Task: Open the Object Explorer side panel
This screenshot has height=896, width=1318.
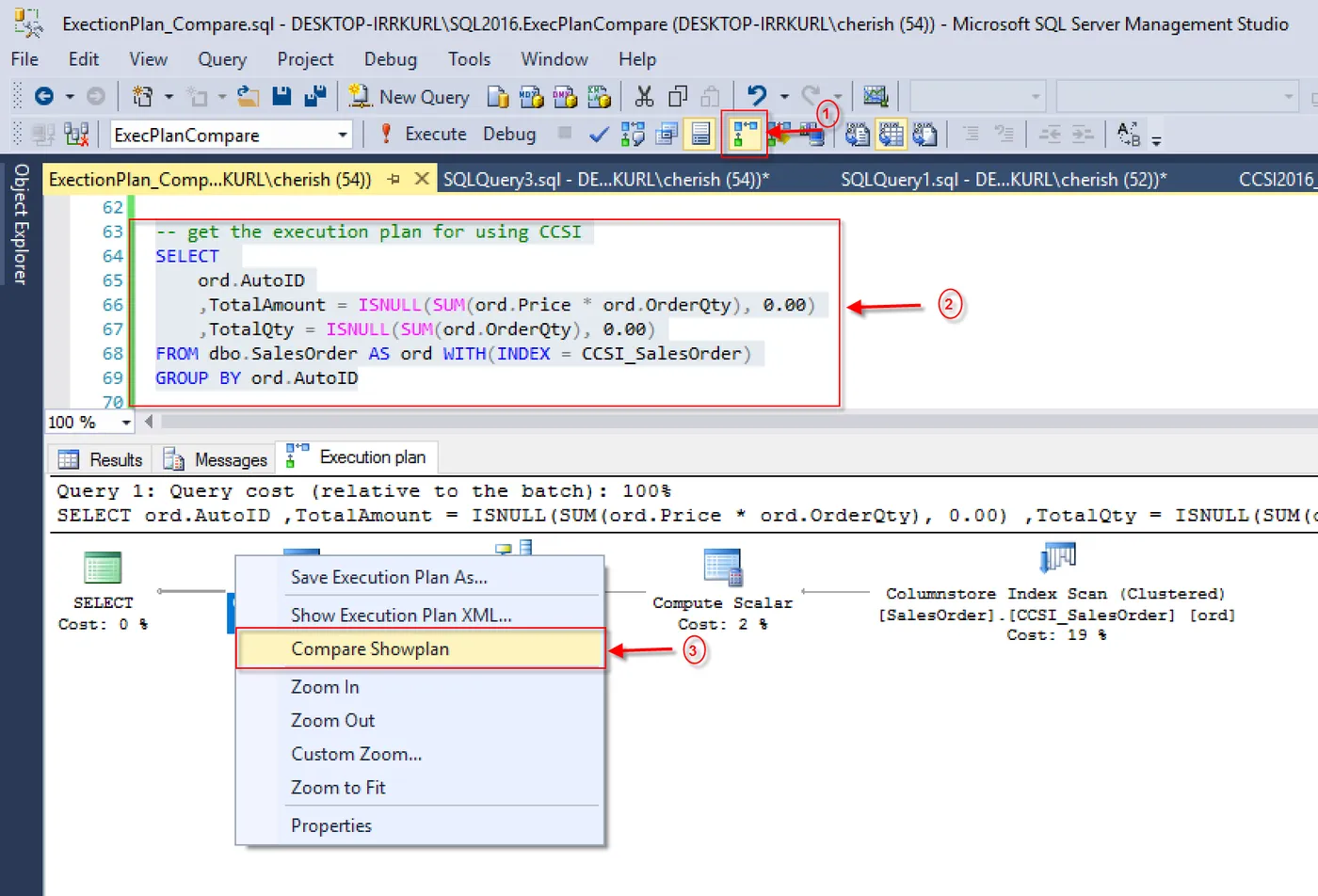Action: click(21, 224)
